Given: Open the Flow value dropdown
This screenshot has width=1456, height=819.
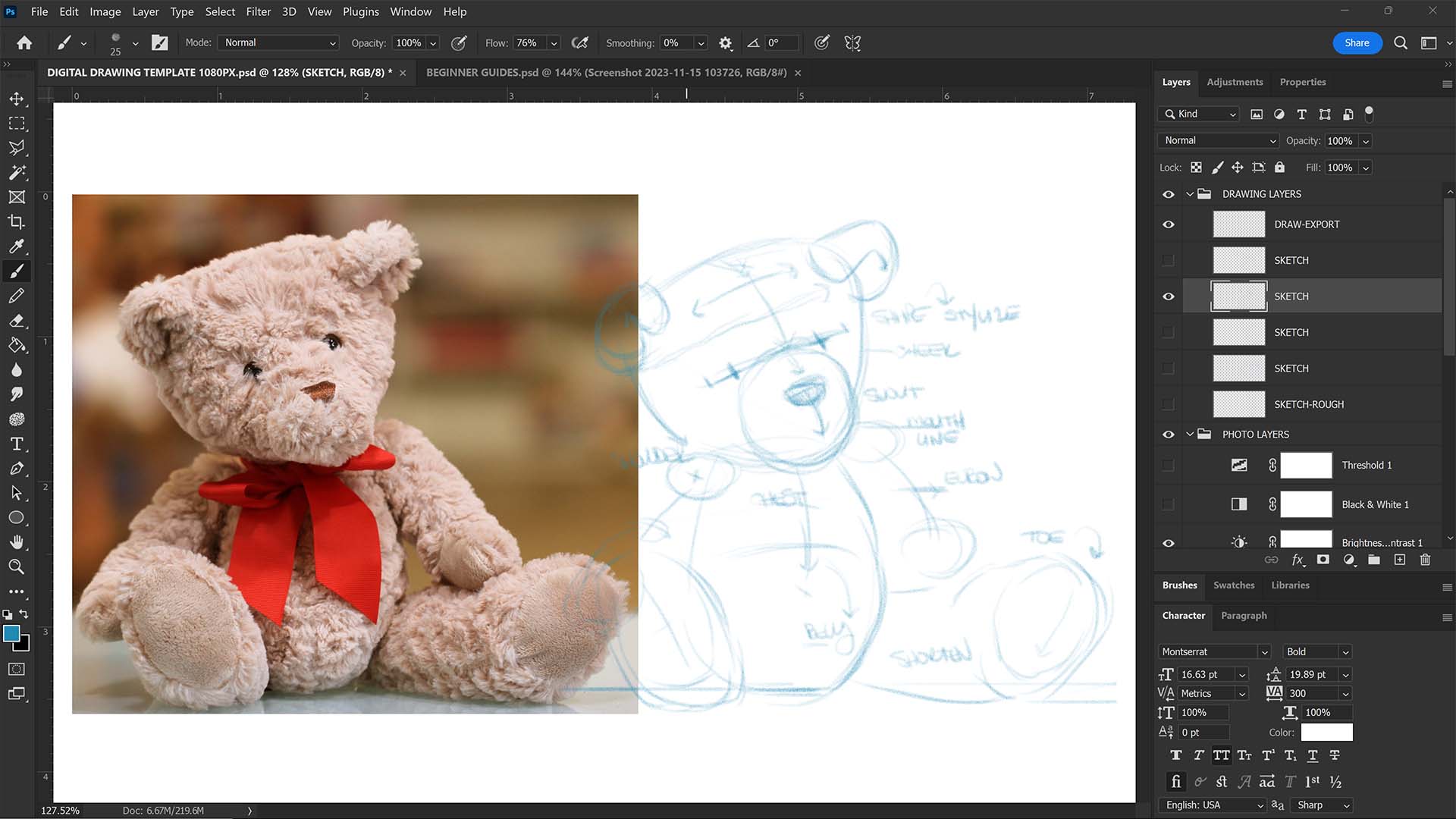Looking at the screenshot, I should (x=554, y=43).
